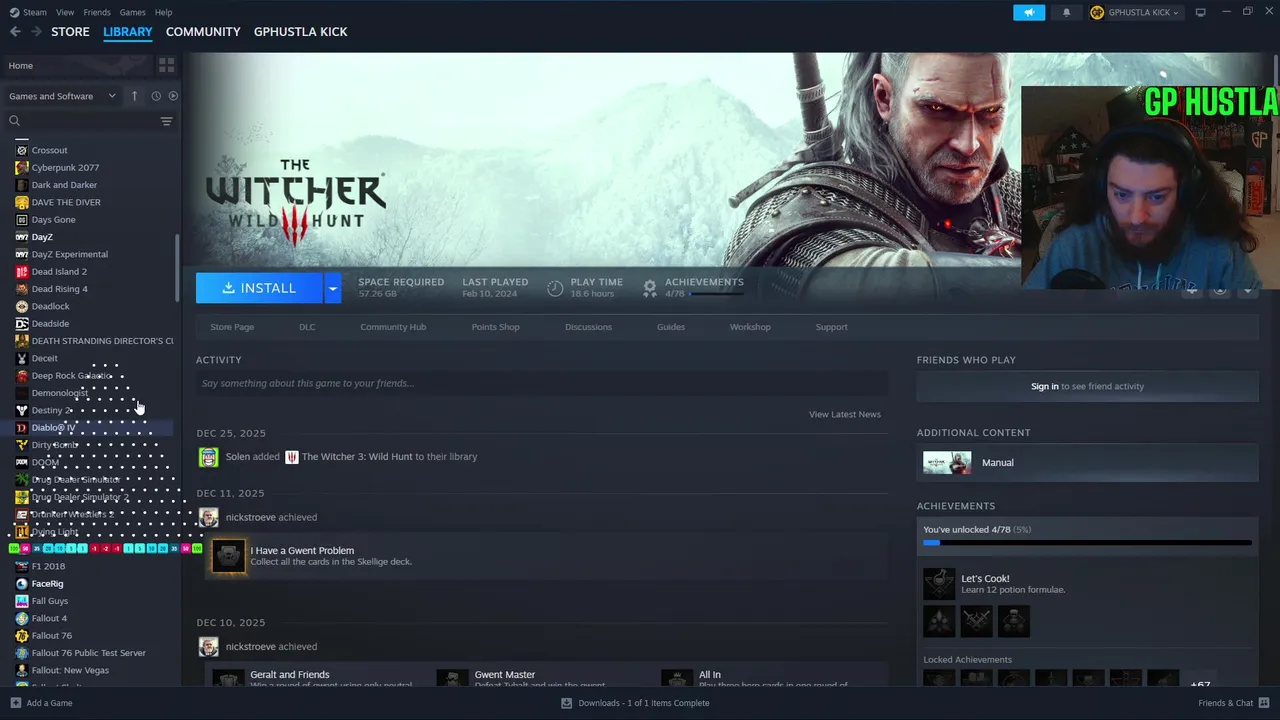Click the DAVE THE DIVER game icon
Screen dimensions: 1280x720
pos(22,202)
